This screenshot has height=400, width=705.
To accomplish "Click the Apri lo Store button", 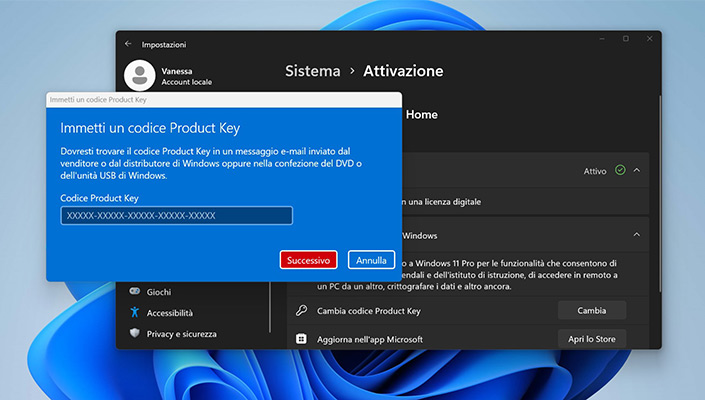I will coord(591,340).
